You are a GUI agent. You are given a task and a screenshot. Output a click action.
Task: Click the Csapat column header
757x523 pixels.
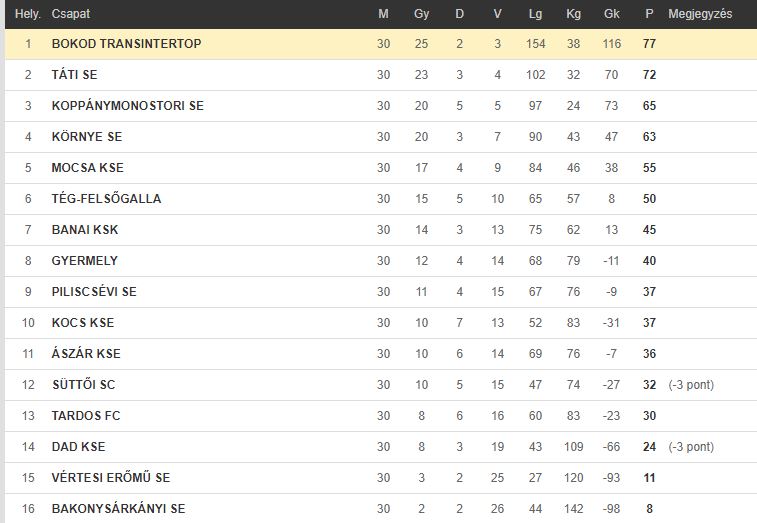coord(70,14)
